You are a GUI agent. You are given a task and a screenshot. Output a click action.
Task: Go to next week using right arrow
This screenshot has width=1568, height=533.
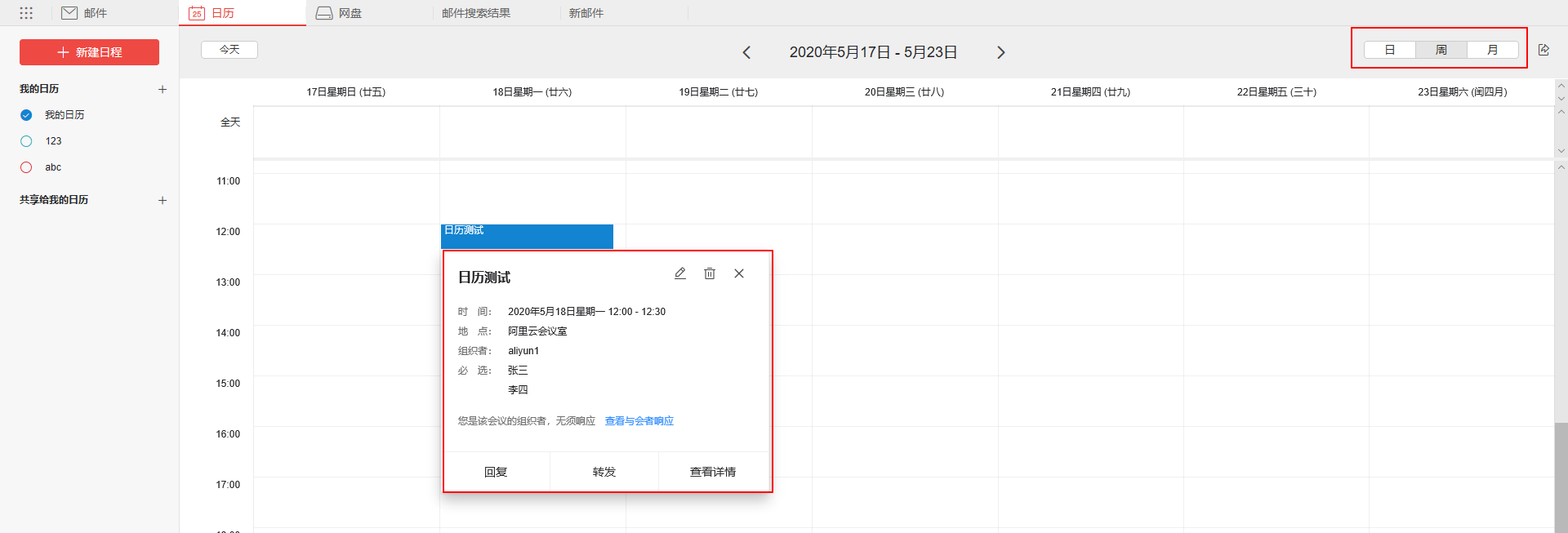click(x=1000, y=52)
